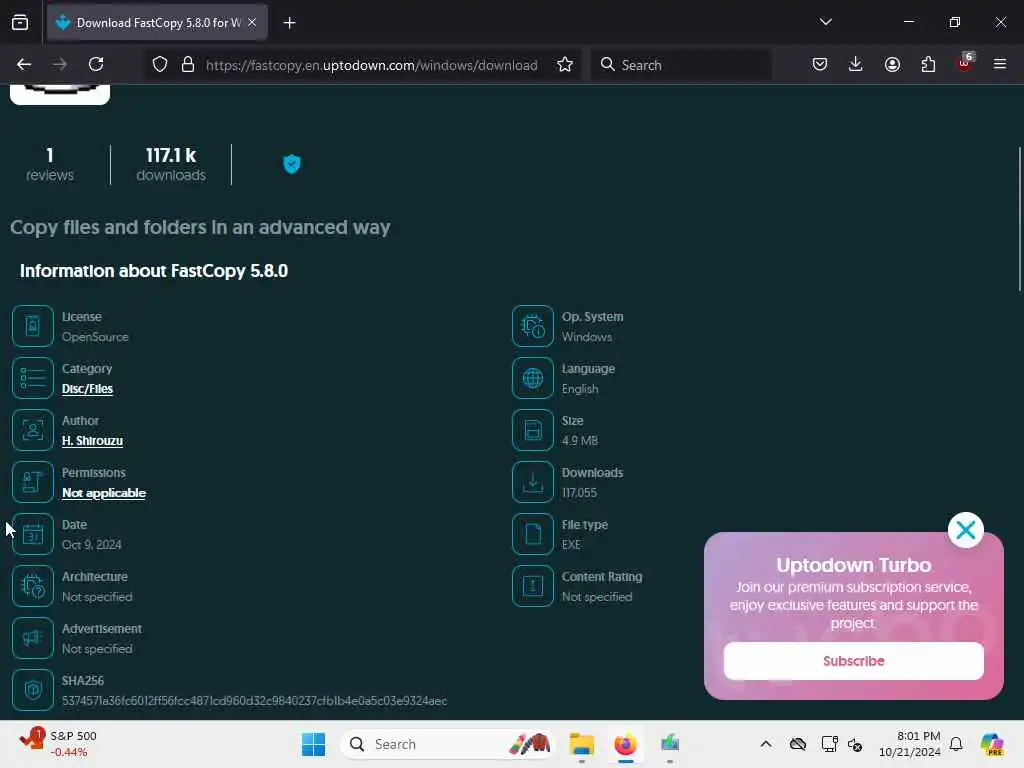The height and width of the screenshot is (768, 1024).
Task: Click the File type document icon
Action: click(x=533, y=534)
